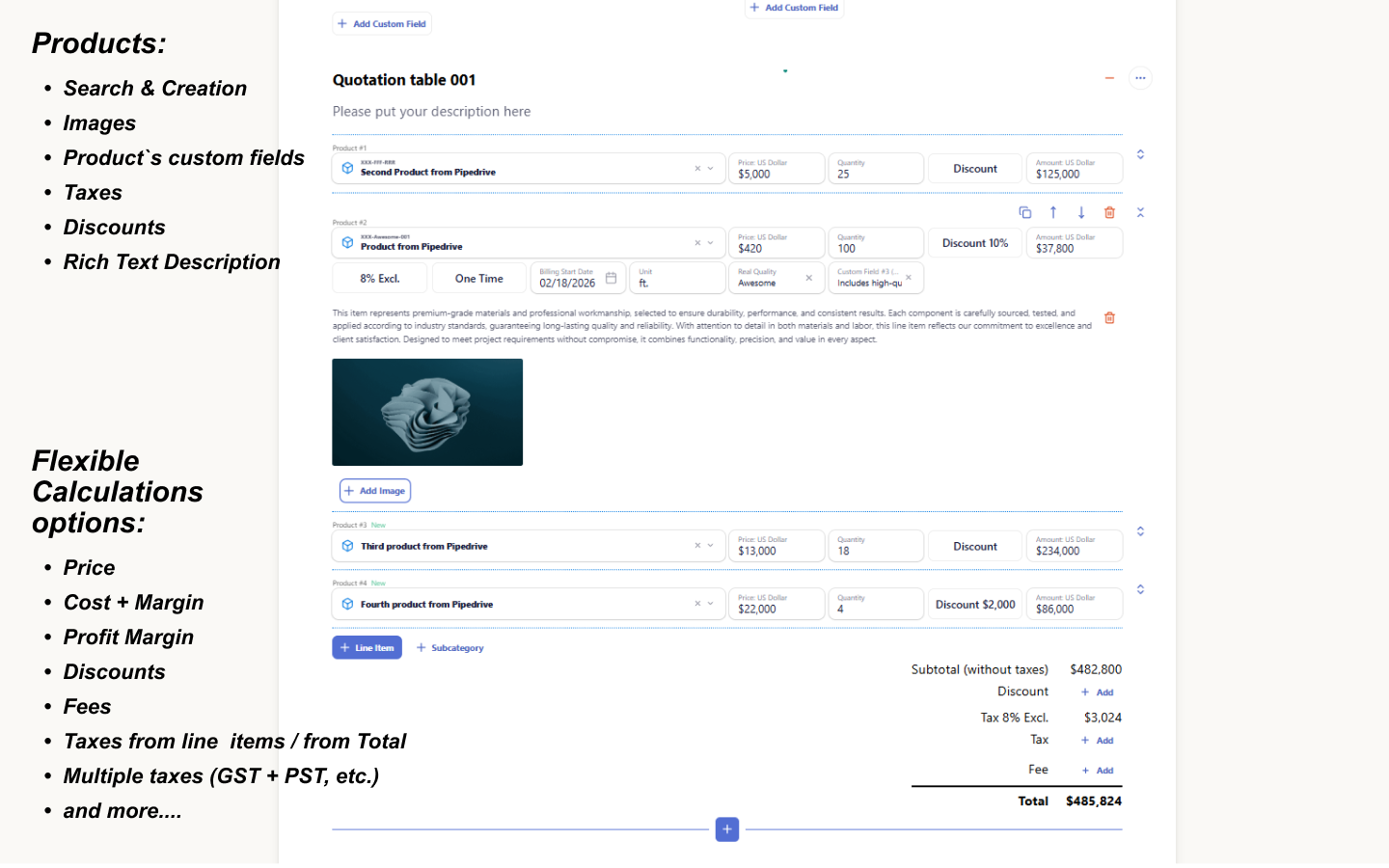Remove the quotation table with the minus icon
This screenshot has width=1389, height=868.
1109,78
